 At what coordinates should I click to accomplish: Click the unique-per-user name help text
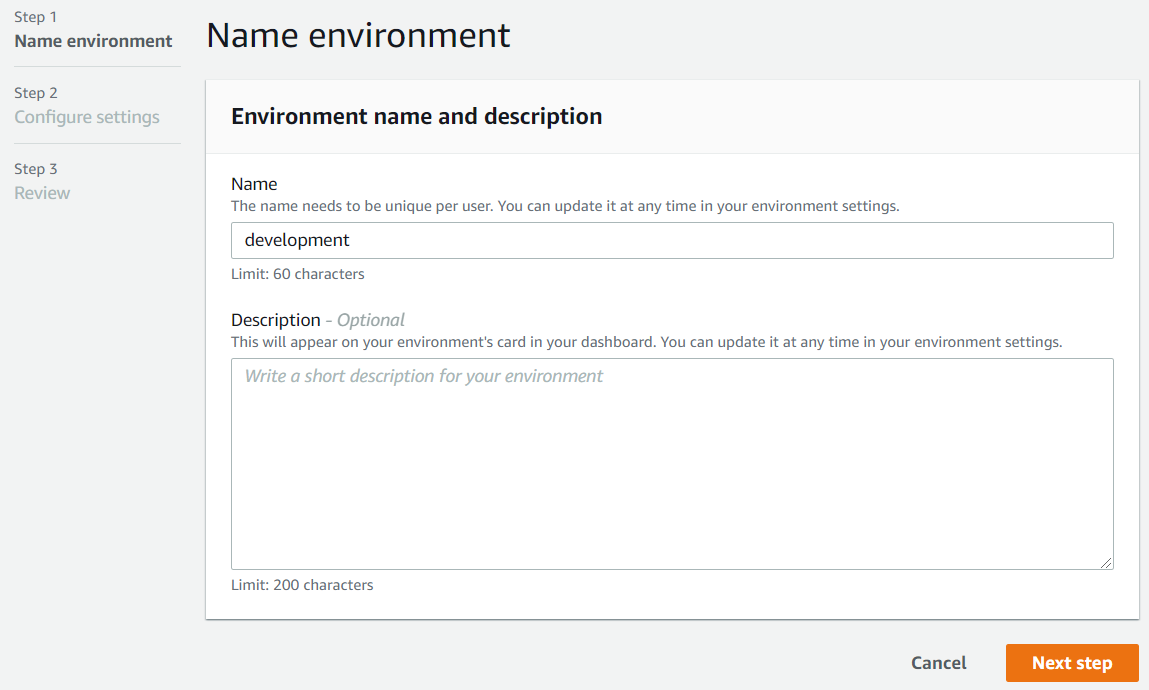(565, 206)
